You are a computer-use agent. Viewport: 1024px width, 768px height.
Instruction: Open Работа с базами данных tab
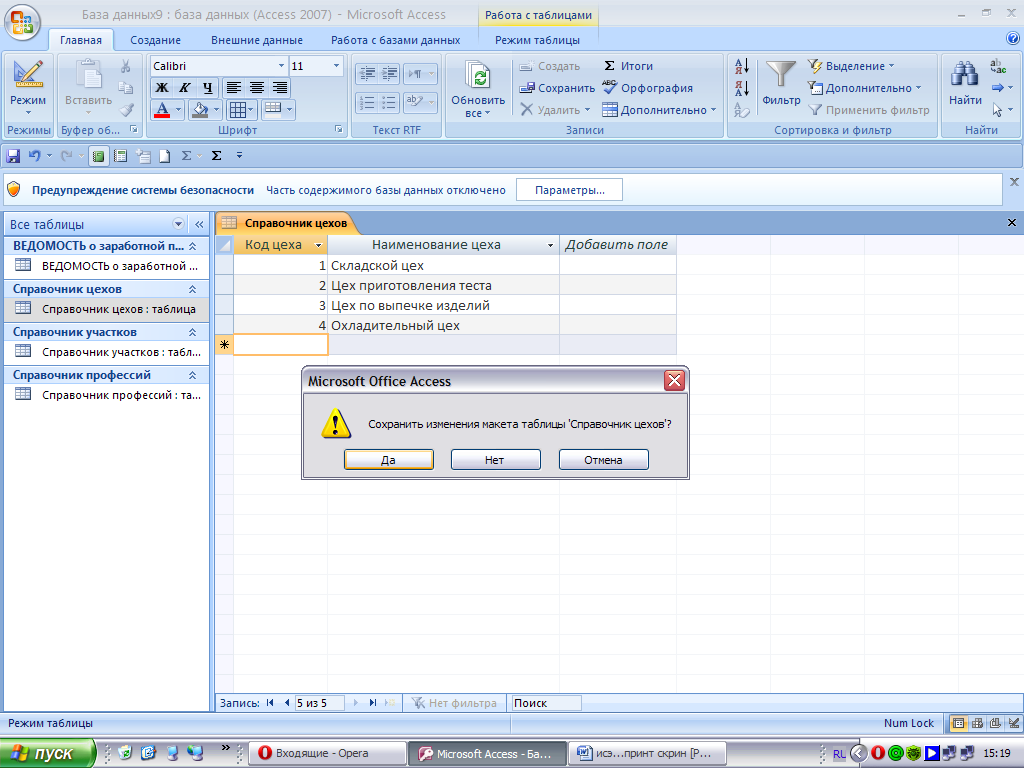(395, 40)
